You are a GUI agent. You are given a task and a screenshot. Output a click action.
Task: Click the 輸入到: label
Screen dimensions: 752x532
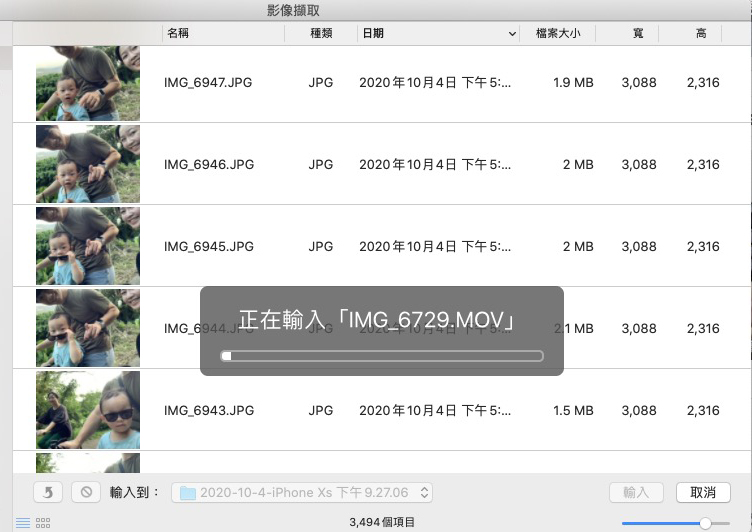[134, 492]
